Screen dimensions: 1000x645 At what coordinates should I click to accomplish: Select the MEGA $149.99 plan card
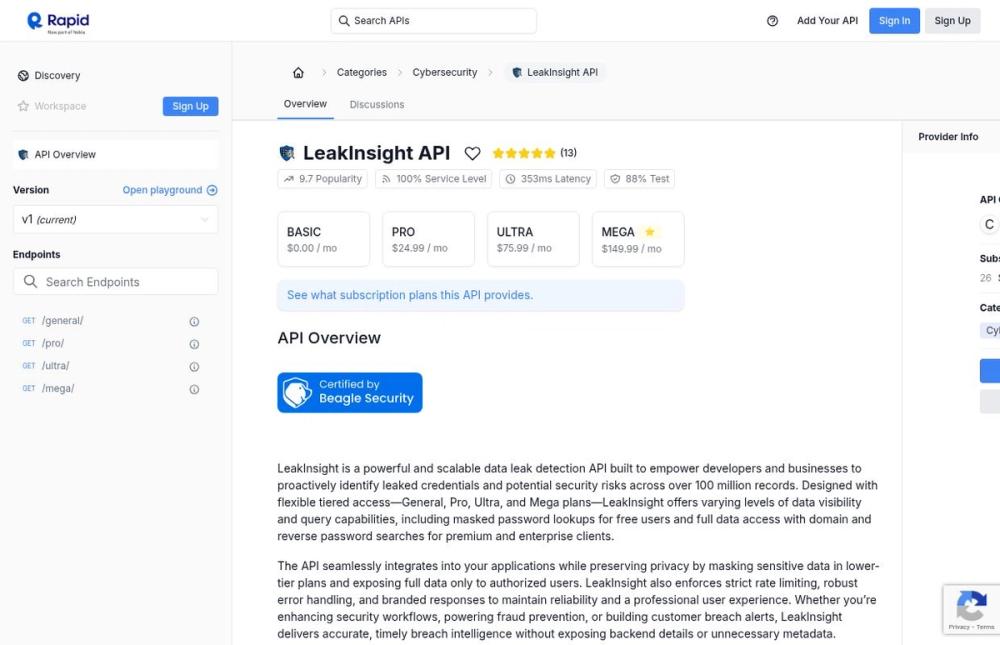pyautogui.click(x=638, y=239)
